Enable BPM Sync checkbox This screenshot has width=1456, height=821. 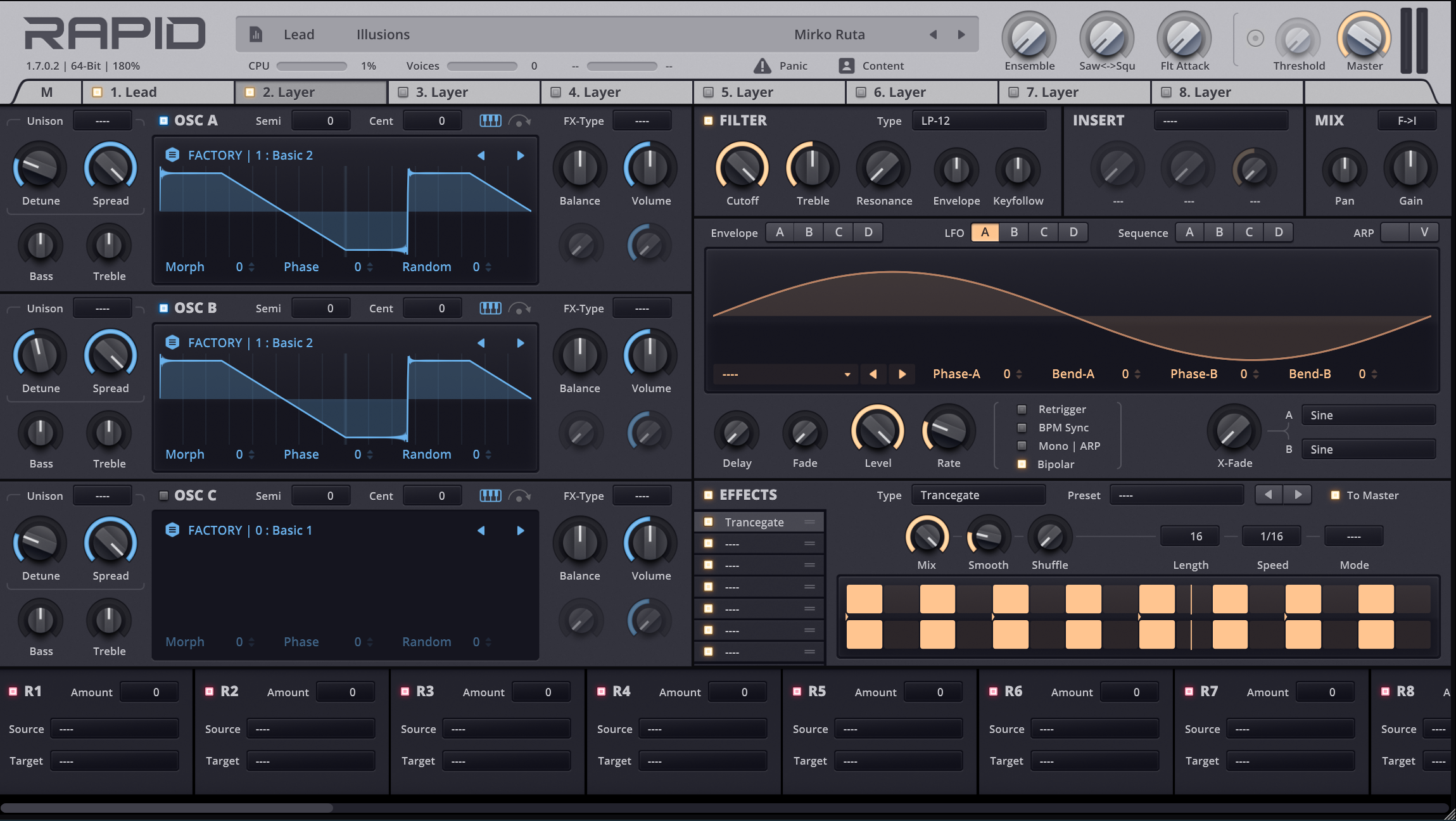pyautogui.click(x=1022, y=428)
